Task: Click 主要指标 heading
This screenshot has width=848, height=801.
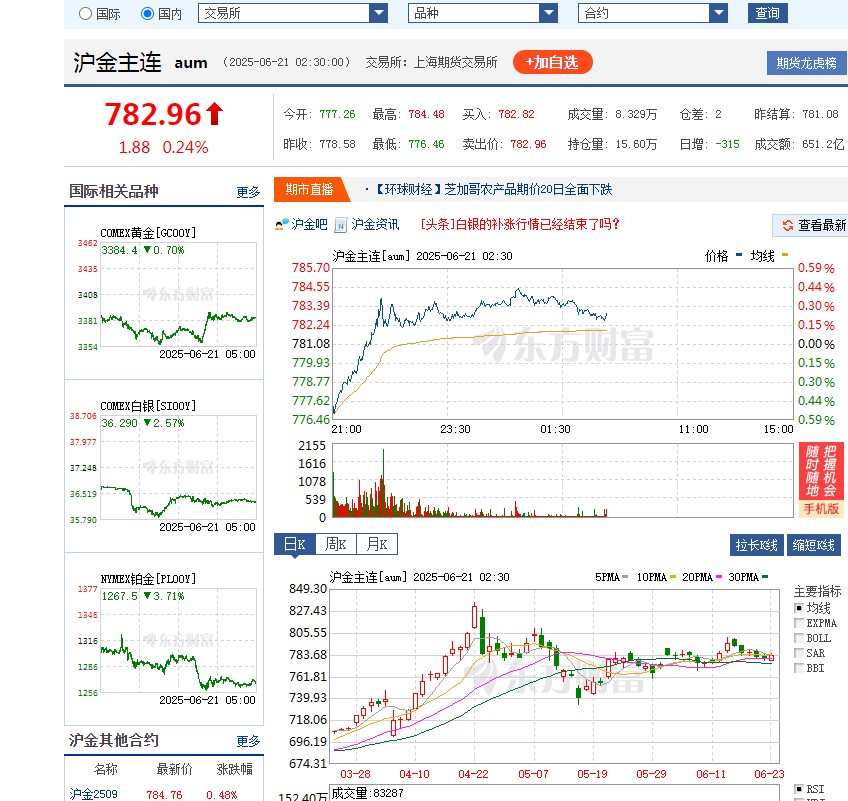Action: coord(817,591)
